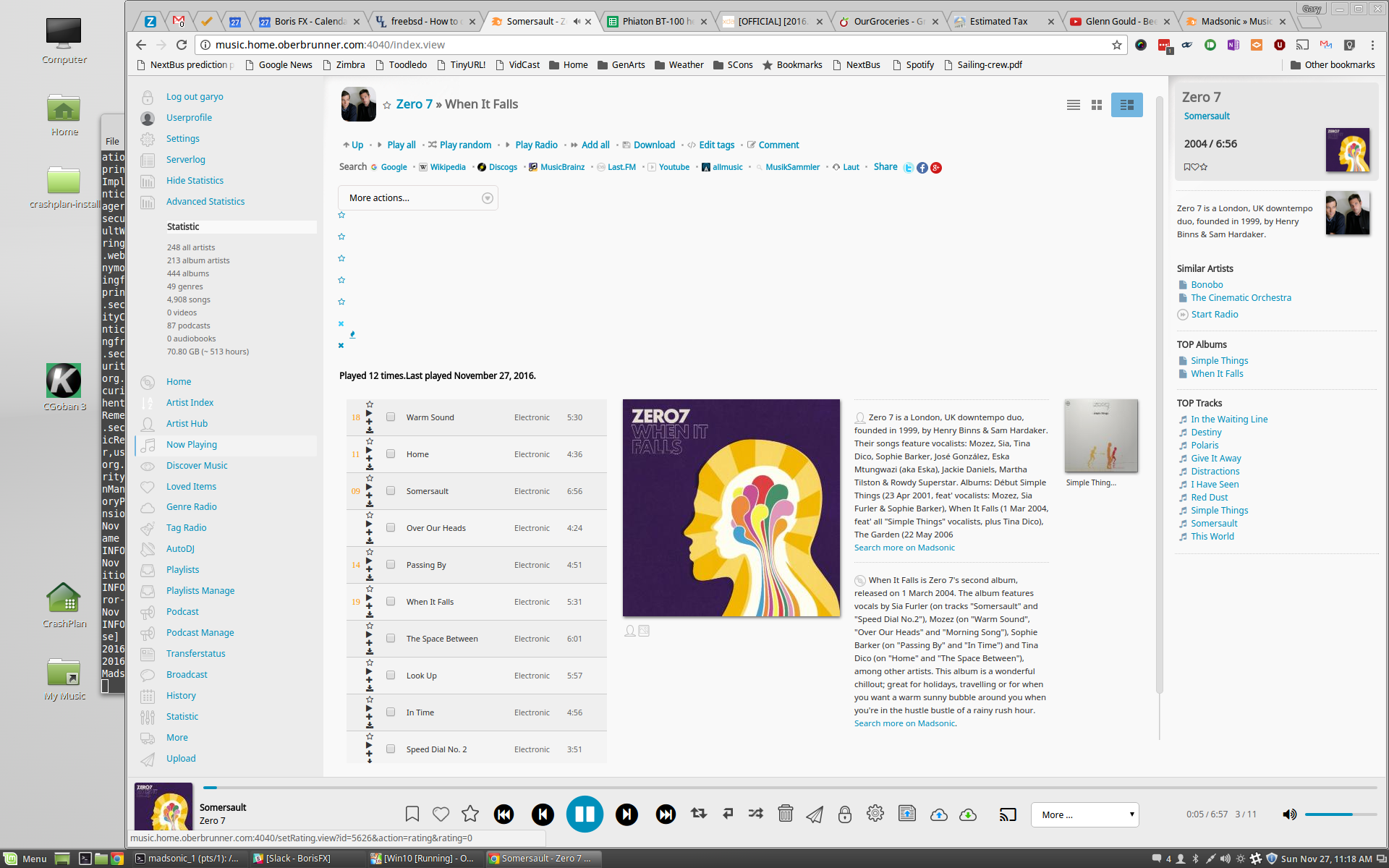Jump to last track with fast-forward icon

[x=666, y=814]
